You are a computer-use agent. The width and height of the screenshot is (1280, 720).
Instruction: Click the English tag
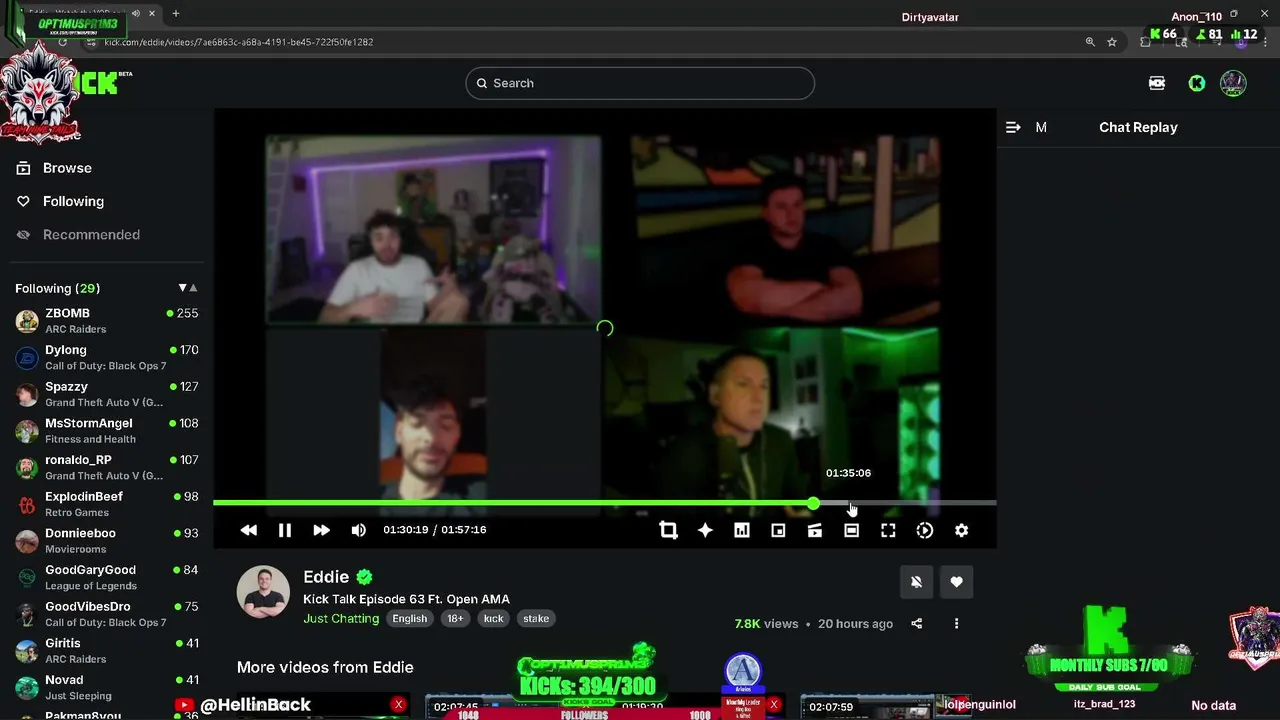[409, 619]
